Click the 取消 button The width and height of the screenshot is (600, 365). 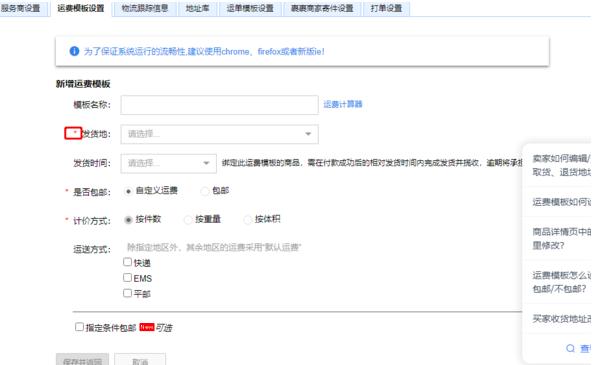[140, 360]
